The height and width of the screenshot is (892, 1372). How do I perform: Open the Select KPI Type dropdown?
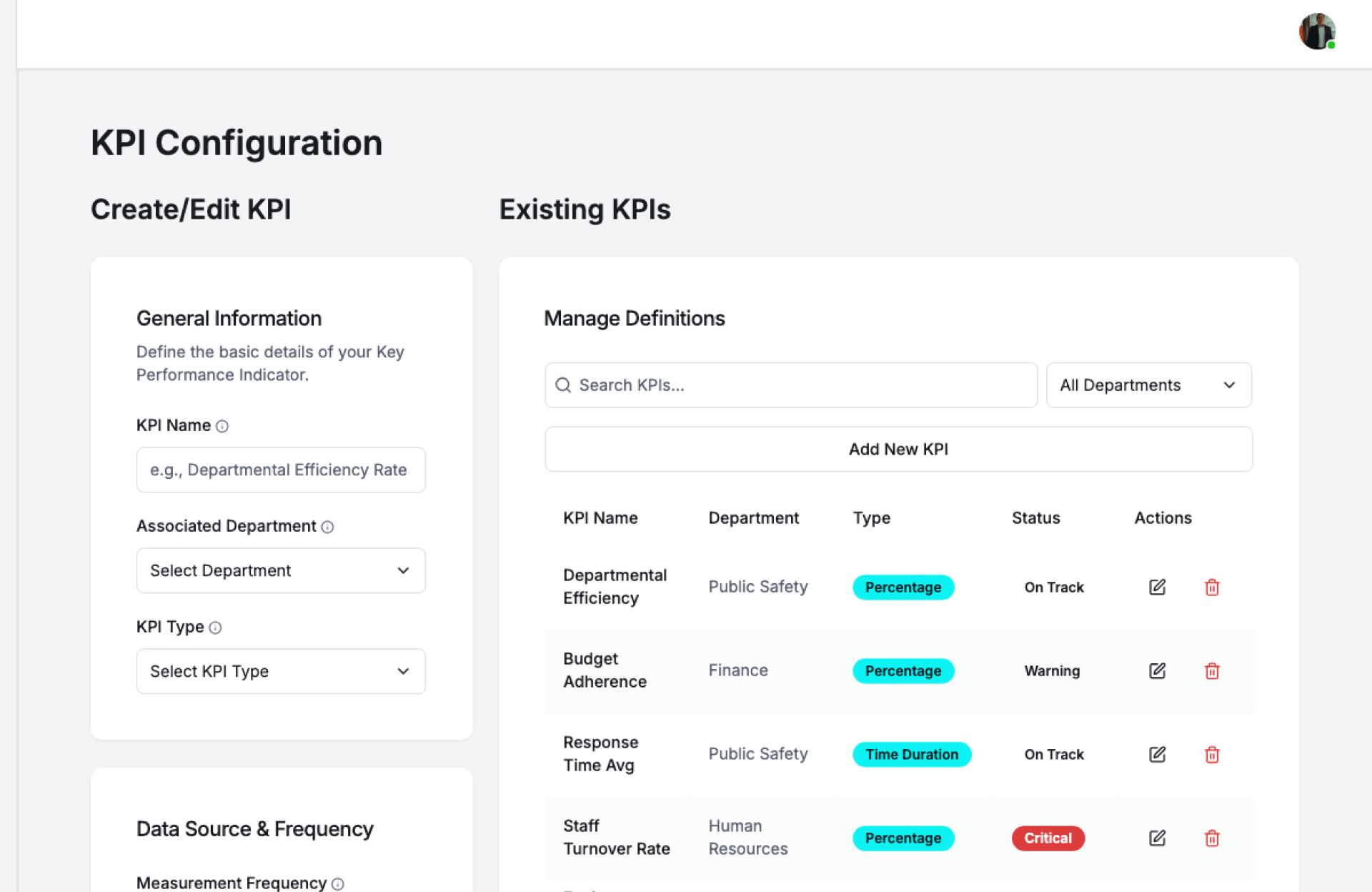(281, 671)
